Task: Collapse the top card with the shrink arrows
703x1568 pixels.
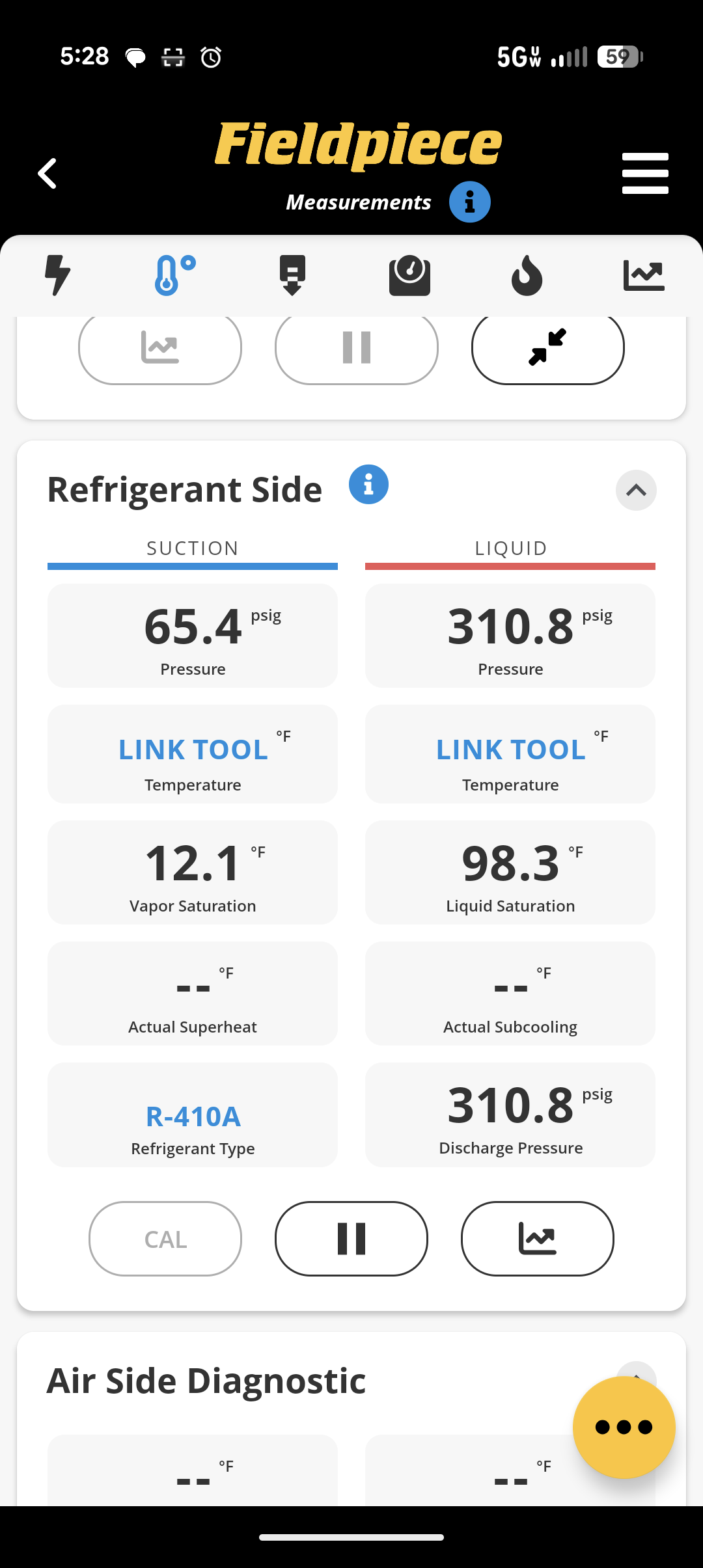Action: (x=547, y=348)
